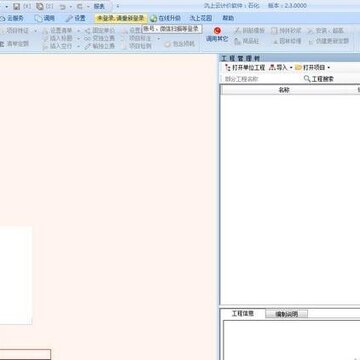The width and height of the screenshot is (360, 360).
Task: Click the save floppy-disk icon in quick toolbar
Action: tap(17, 6)
